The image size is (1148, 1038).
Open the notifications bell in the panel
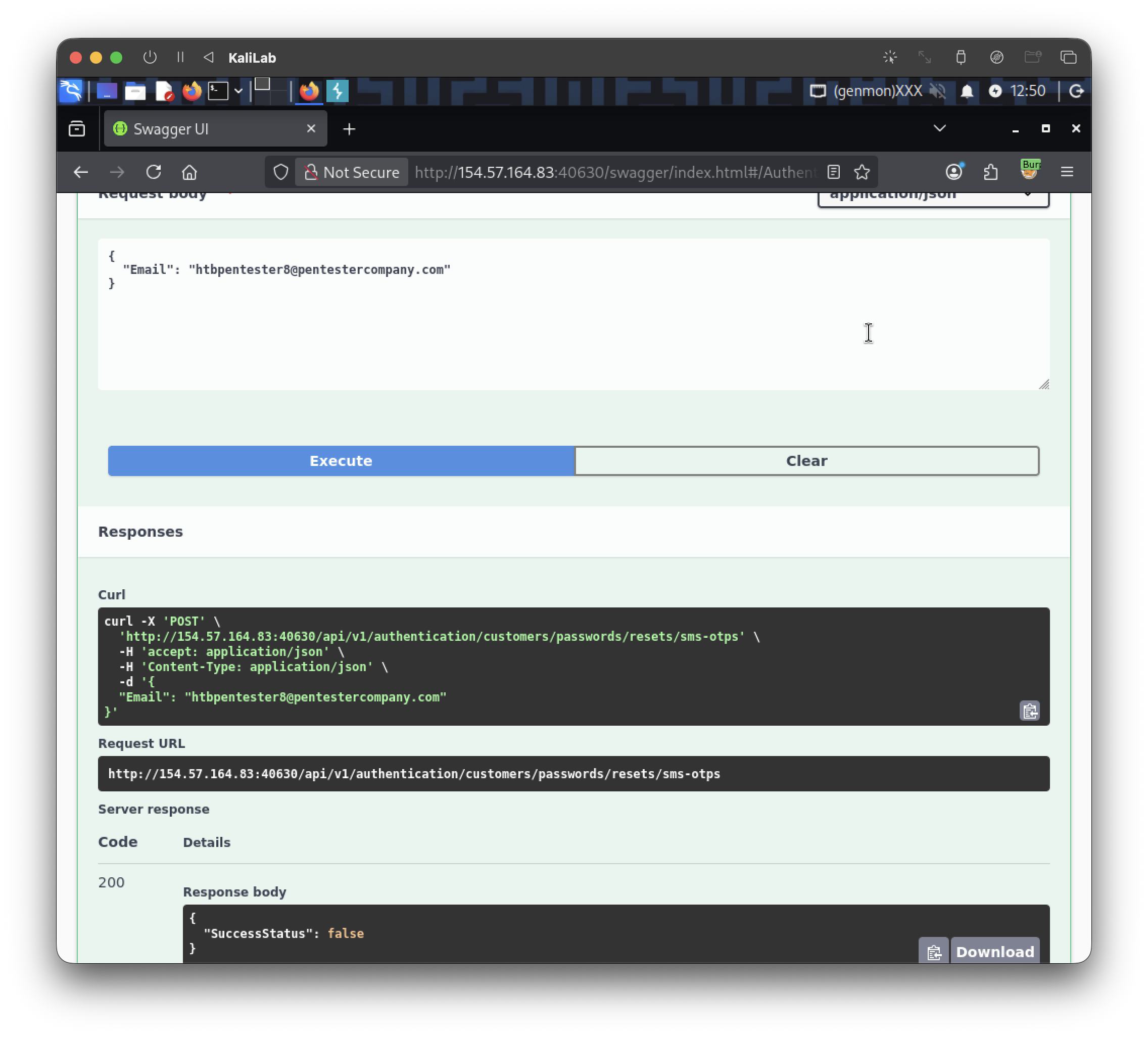point(967,91)
